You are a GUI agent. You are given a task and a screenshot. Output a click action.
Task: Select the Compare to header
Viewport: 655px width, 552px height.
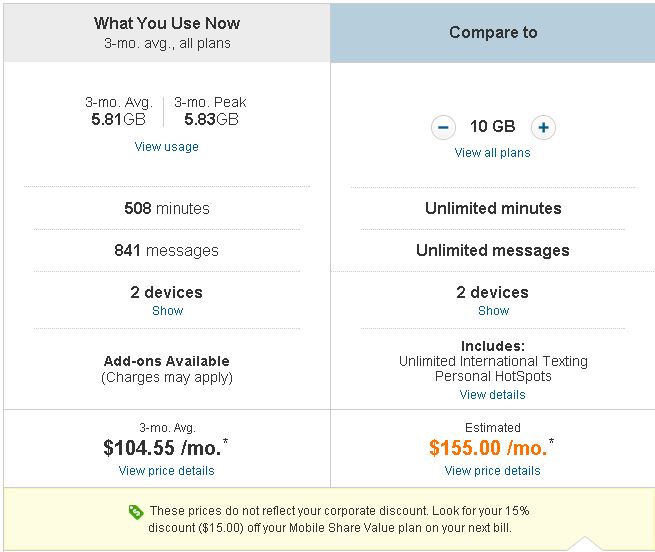[493, 33]
